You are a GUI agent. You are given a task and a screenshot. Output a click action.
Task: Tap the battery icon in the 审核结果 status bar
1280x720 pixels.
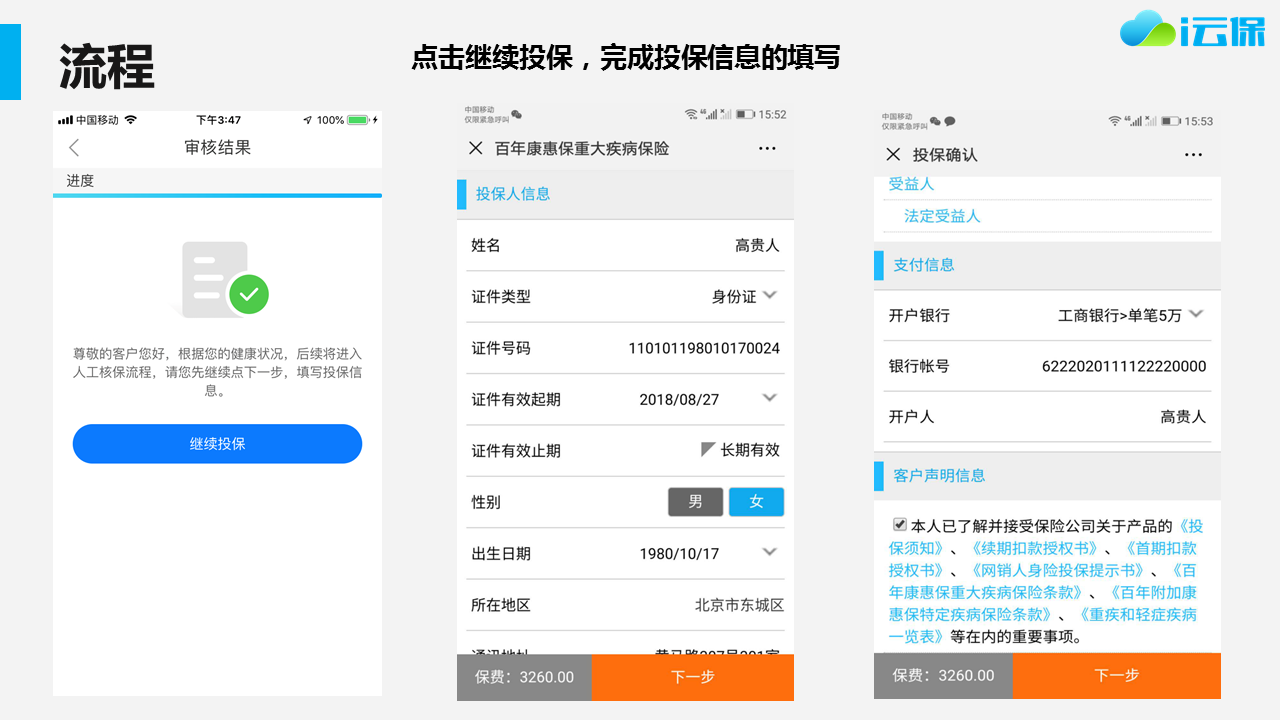click(358, 120)
